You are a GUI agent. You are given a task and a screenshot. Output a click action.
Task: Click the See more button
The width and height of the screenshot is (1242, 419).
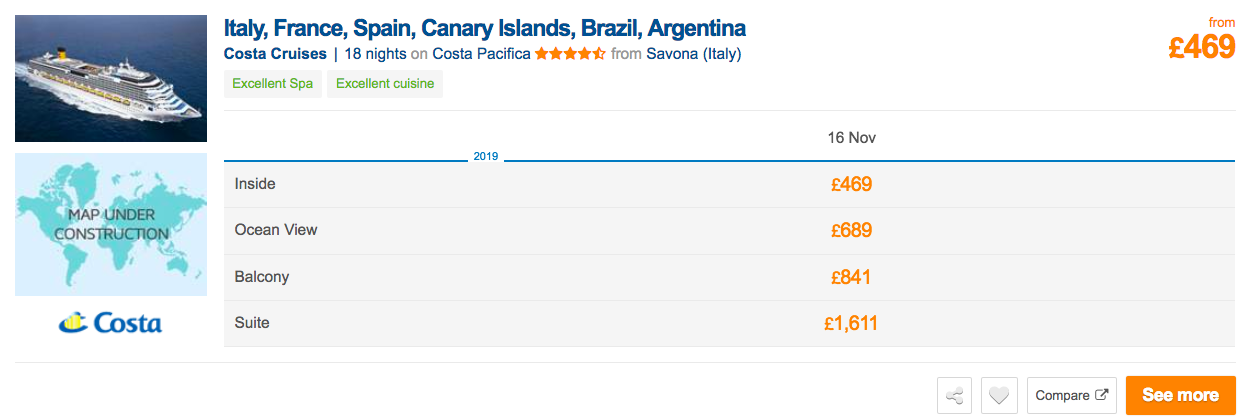[1181, 395]
